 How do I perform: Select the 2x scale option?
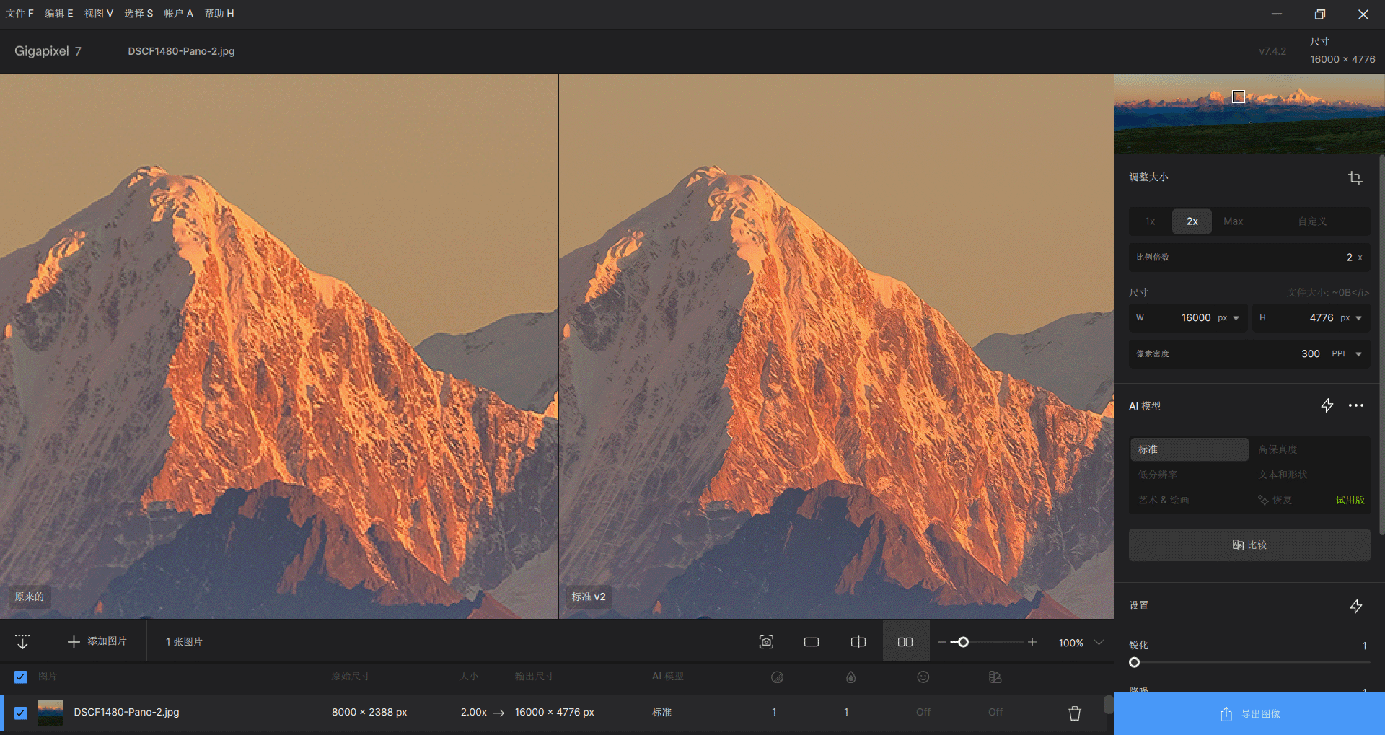(1192, 221)
